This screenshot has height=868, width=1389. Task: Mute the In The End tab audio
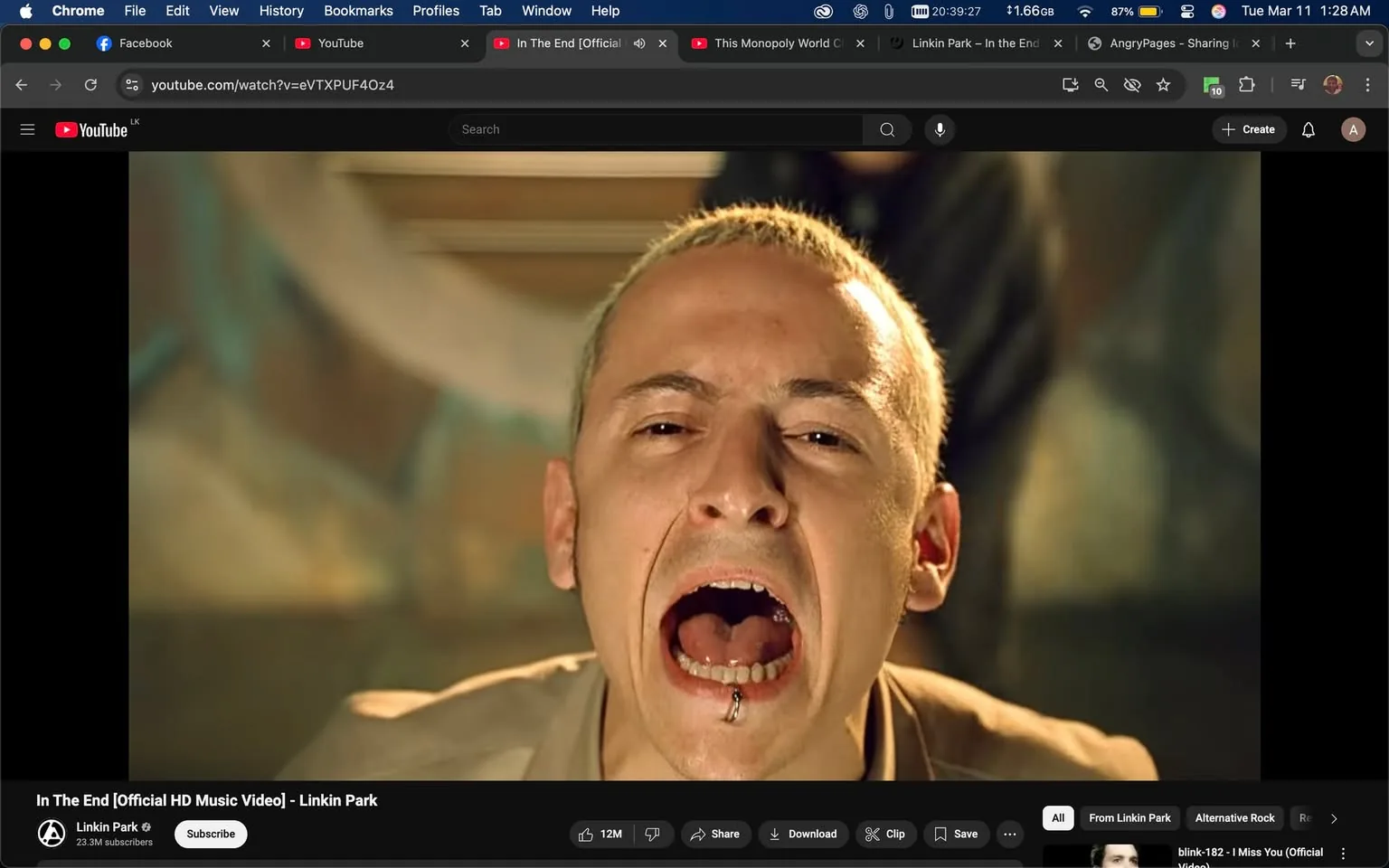pos(639,42)
